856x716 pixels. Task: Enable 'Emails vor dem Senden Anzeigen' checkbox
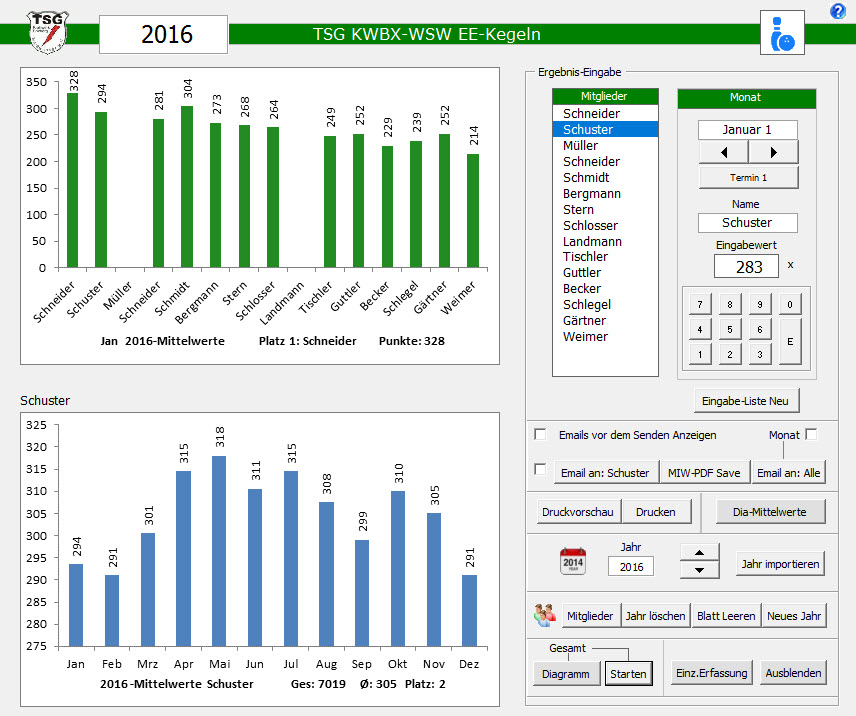click(541, 434)
